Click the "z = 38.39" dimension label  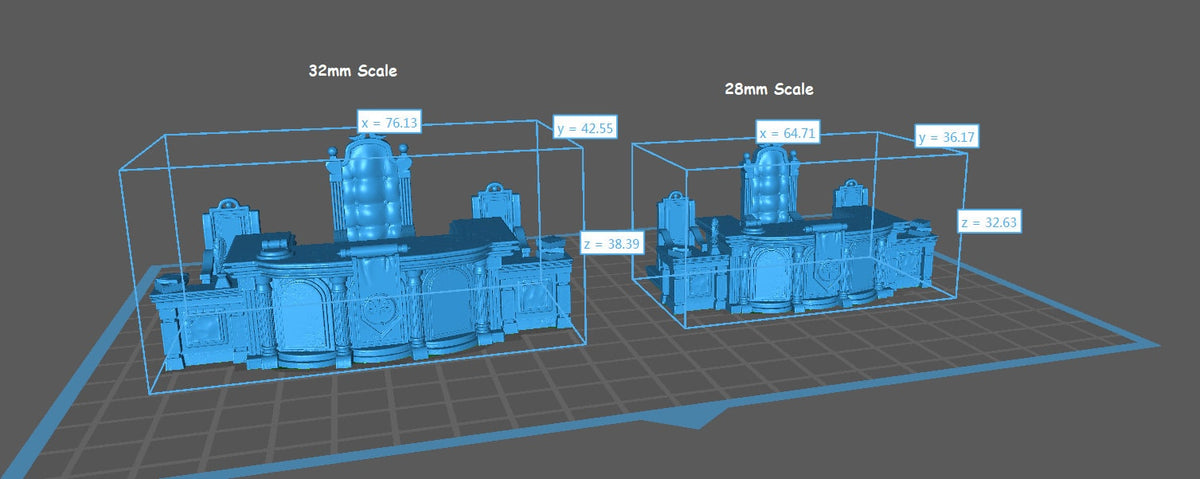point(611,243)
